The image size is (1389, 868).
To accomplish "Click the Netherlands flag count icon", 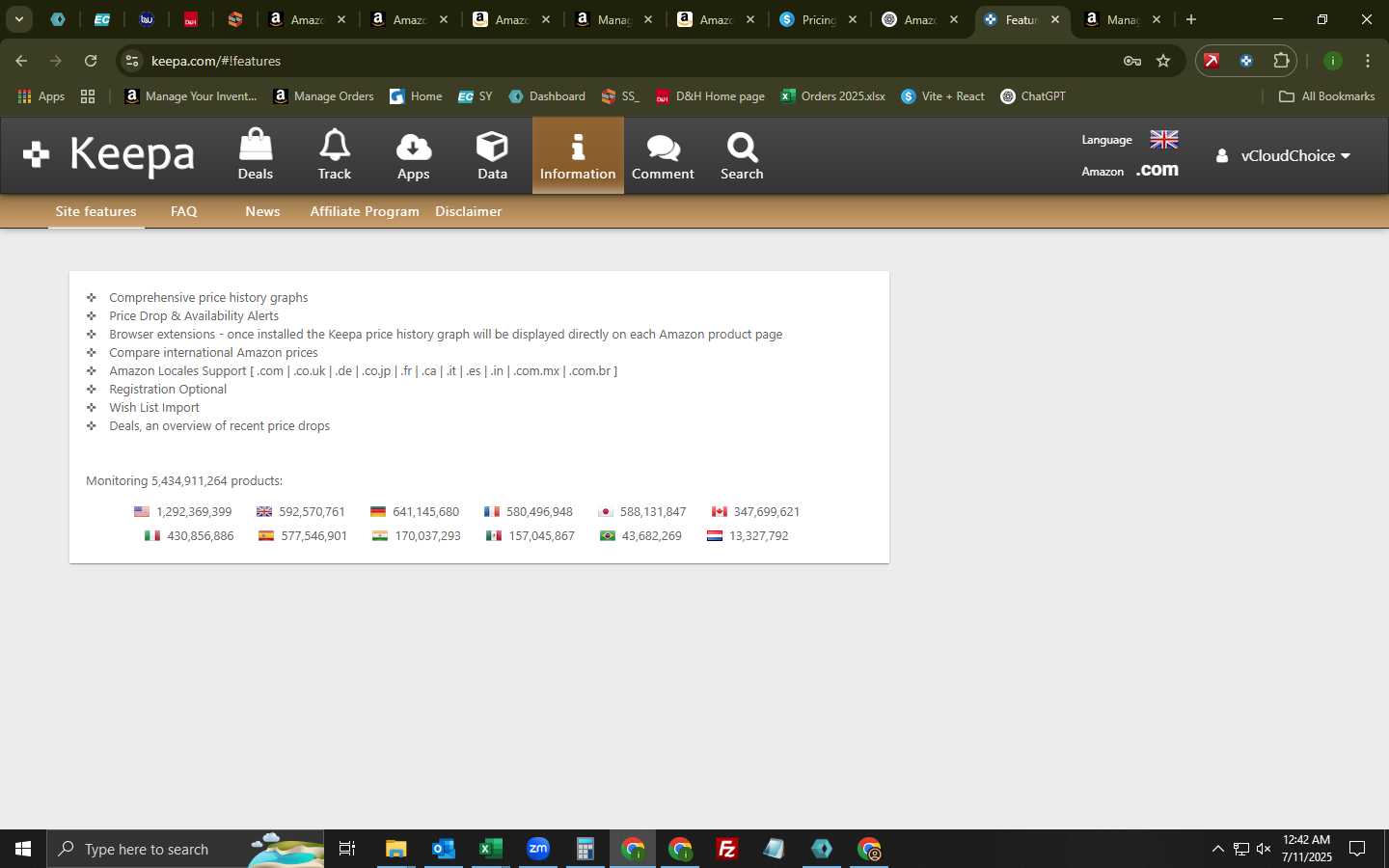I will 715,536.
